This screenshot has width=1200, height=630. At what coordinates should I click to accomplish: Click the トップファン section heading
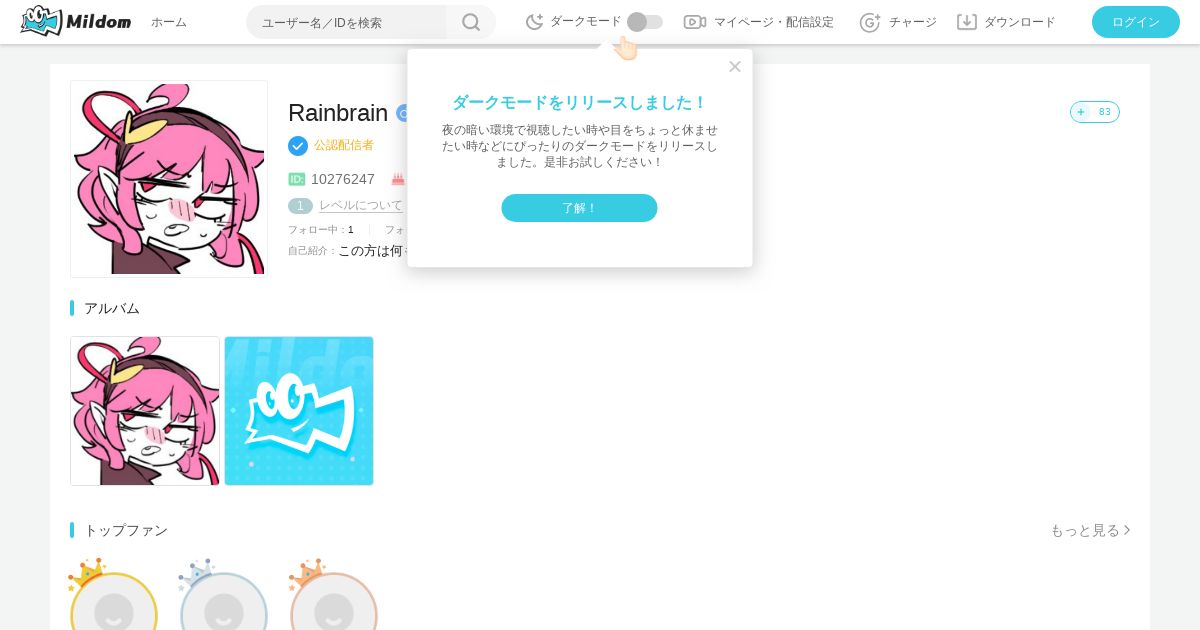126,530
